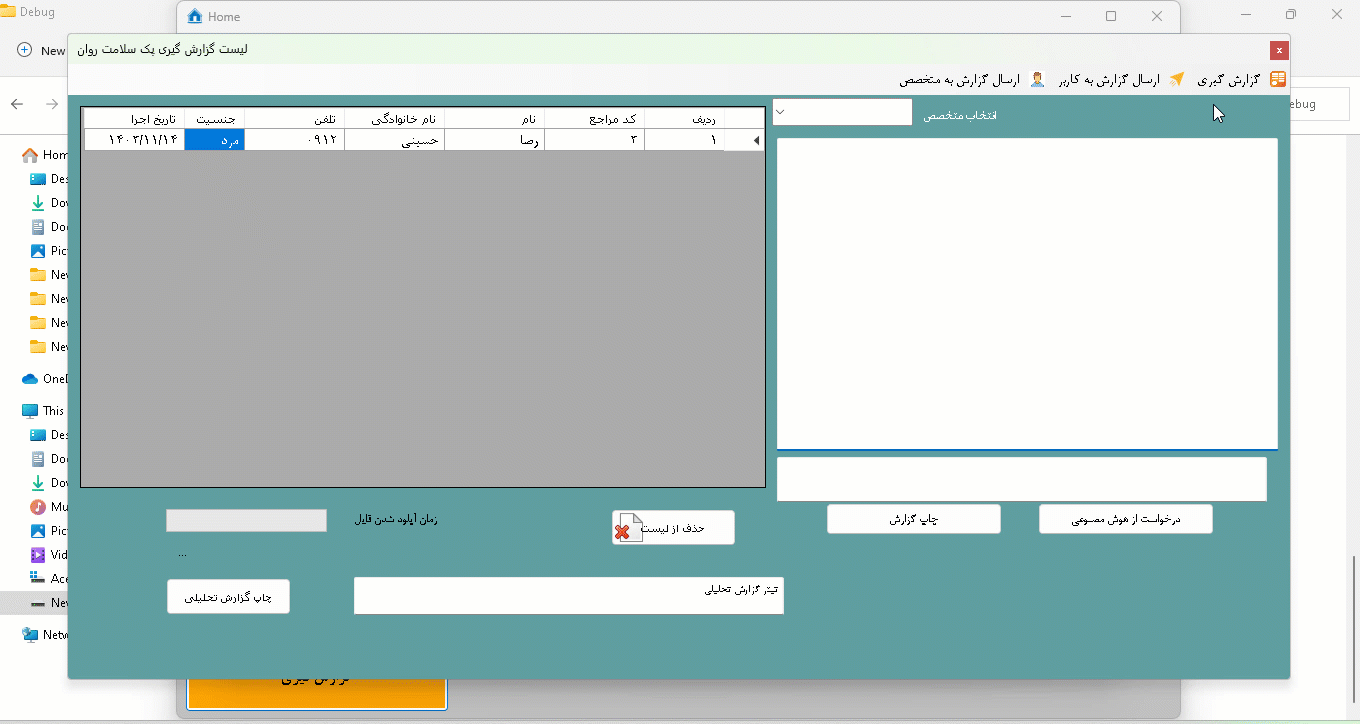Sort by the جنسیت column header
This screenshot has width=1360, height=724.
tap(214, 119)
